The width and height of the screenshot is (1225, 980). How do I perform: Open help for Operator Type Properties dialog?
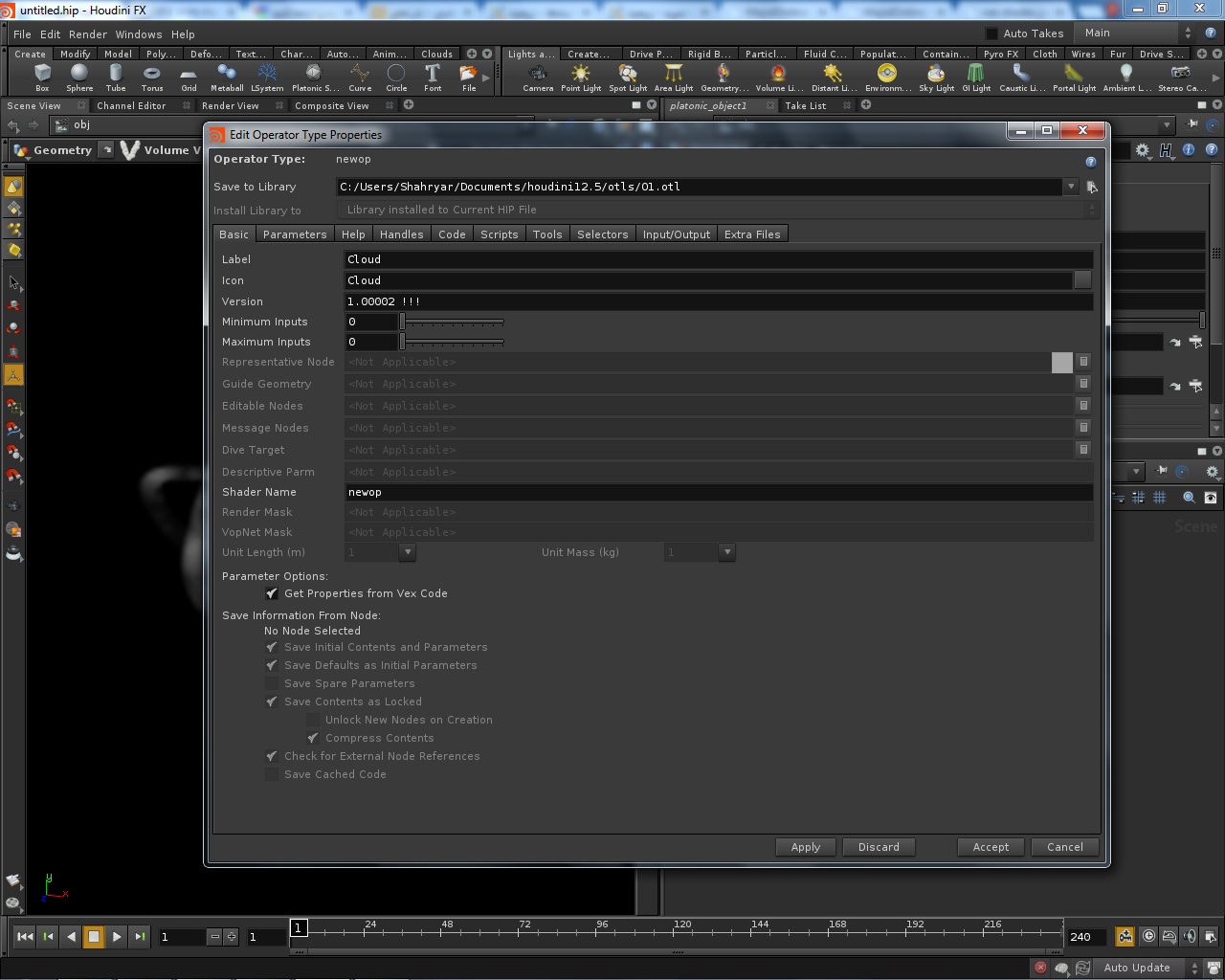1090,162
